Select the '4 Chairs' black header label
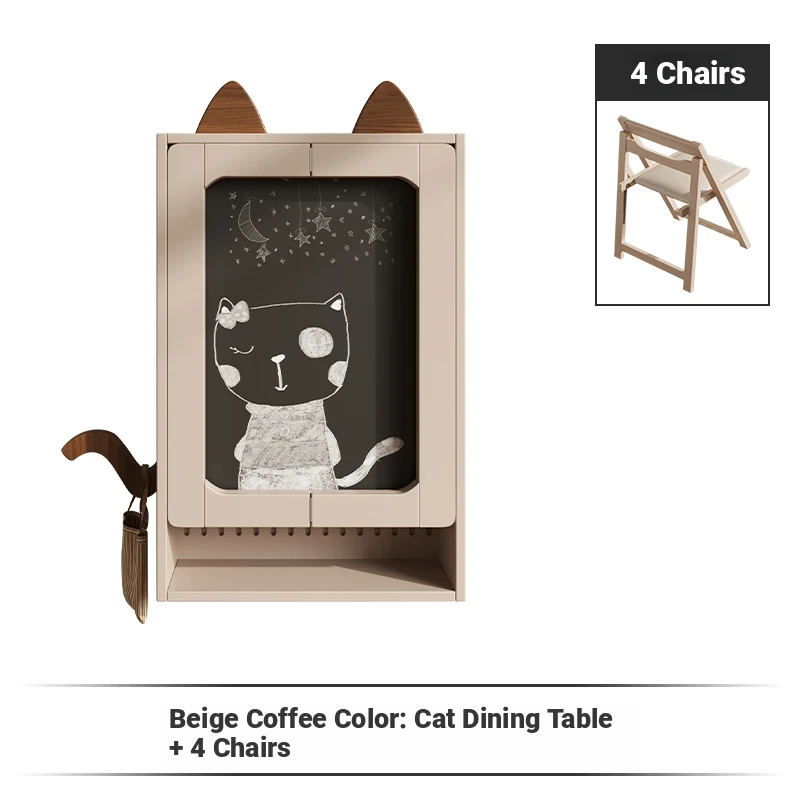Viewport: 800px width, 800px height. [x=682, y=72]
